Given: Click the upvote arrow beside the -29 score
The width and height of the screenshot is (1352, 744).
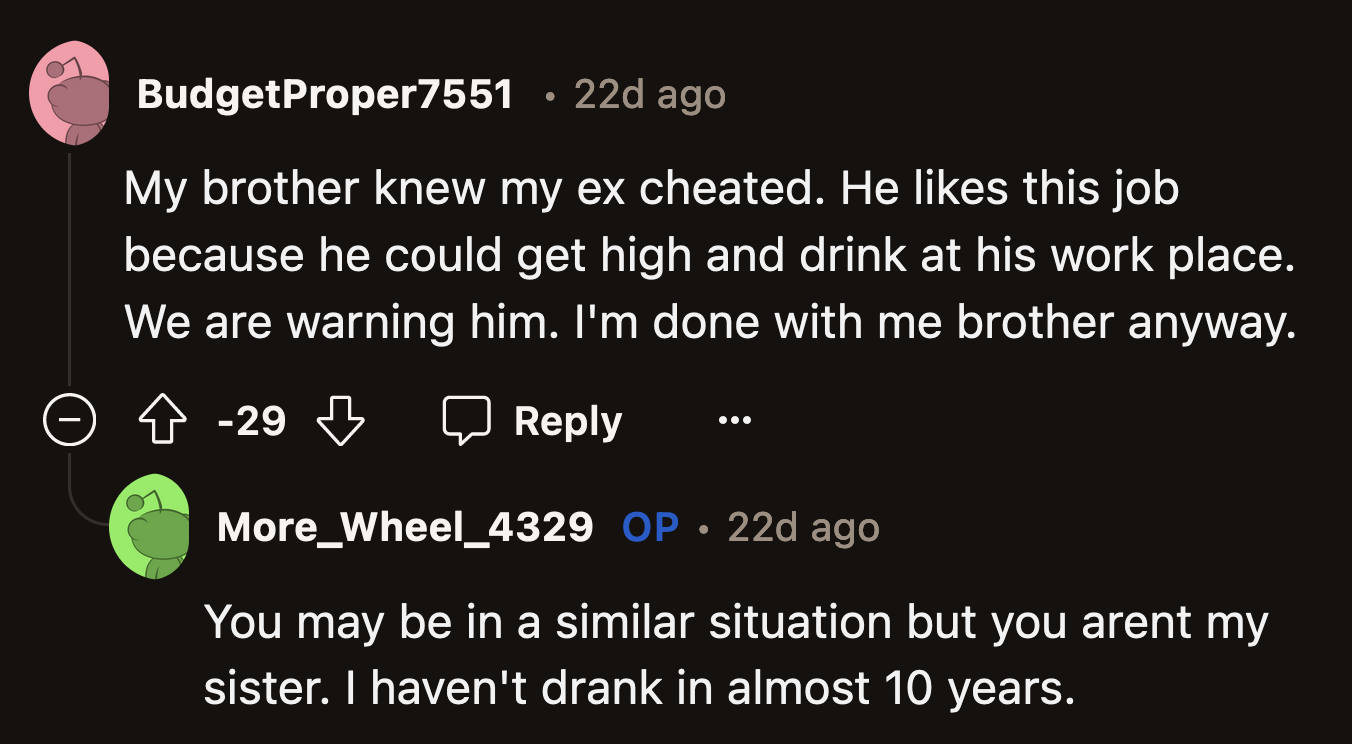Looking at the screenshot, I should (162, 420).
